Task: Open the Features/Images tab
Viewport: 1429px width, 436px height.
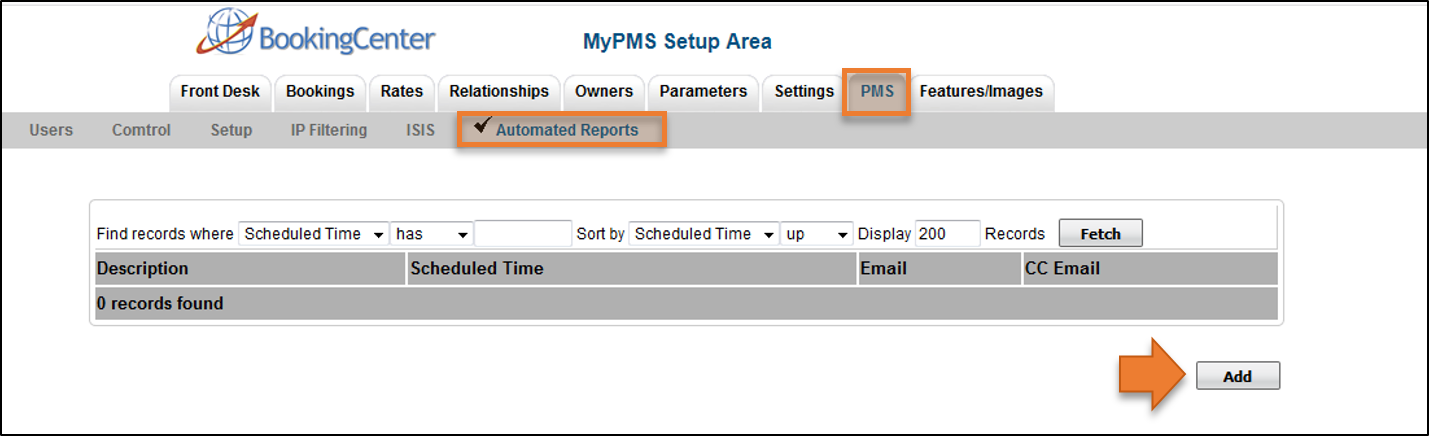Action: 981,92
